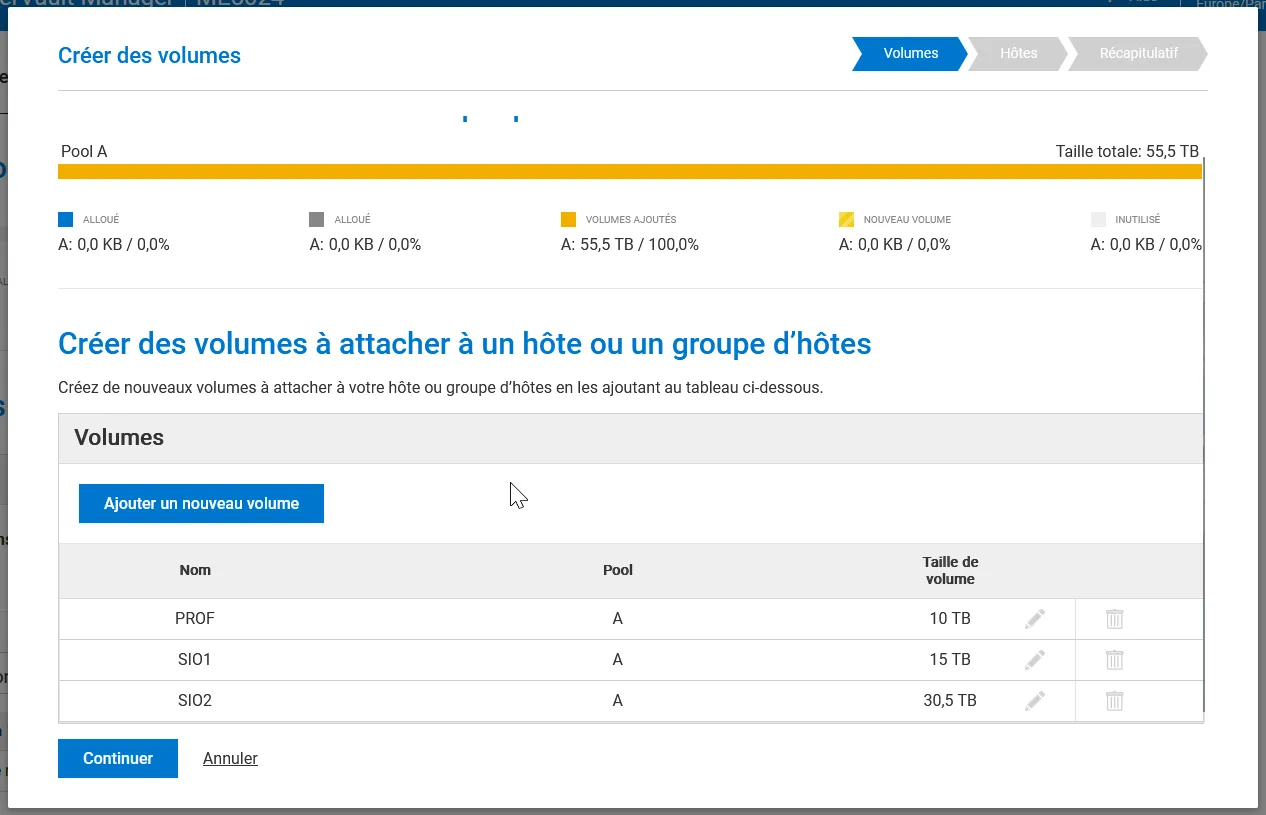Open the Récapitulatif wizard step
1266x815 pixels.
pos(1138,54)
